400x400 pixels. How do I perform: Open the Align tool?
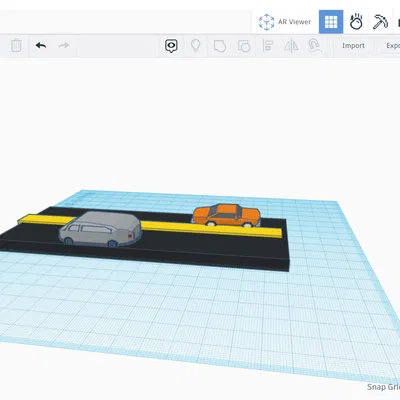268,46
